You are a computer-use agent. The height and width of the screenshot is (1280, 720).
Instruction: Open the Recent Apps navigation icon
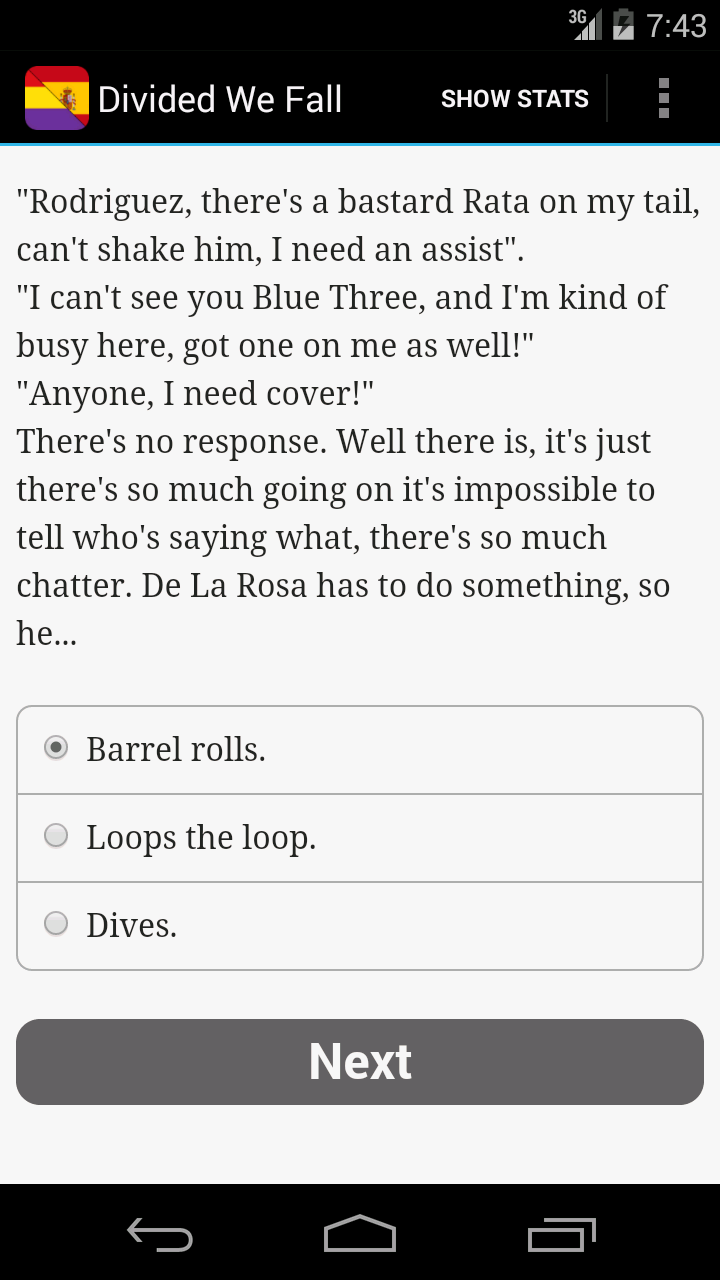coord(561,1235)
